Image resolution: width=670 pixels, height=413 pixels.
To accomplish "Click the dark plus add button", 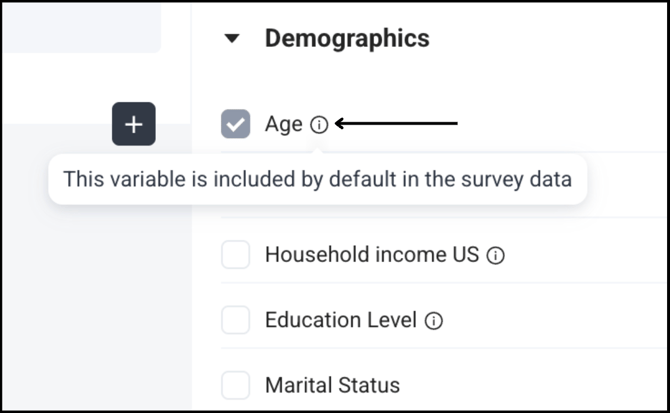I will pyautogui.click(x=134, y=124).
